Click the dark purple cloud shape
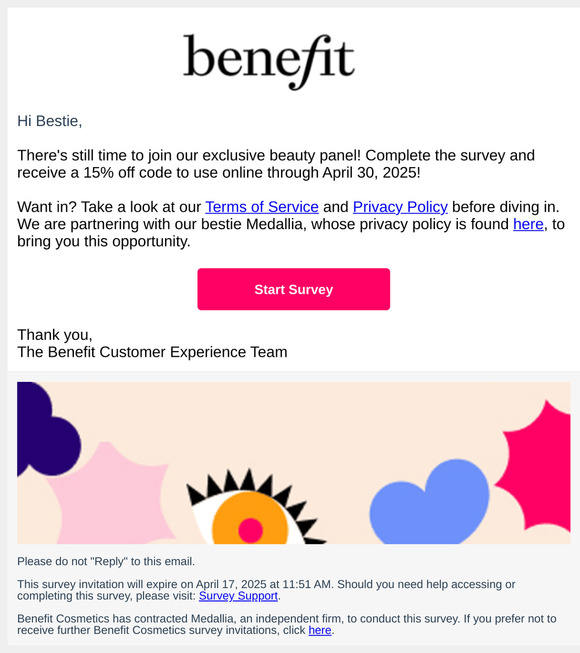Screen dimensions: 580x653 [47, 429]
